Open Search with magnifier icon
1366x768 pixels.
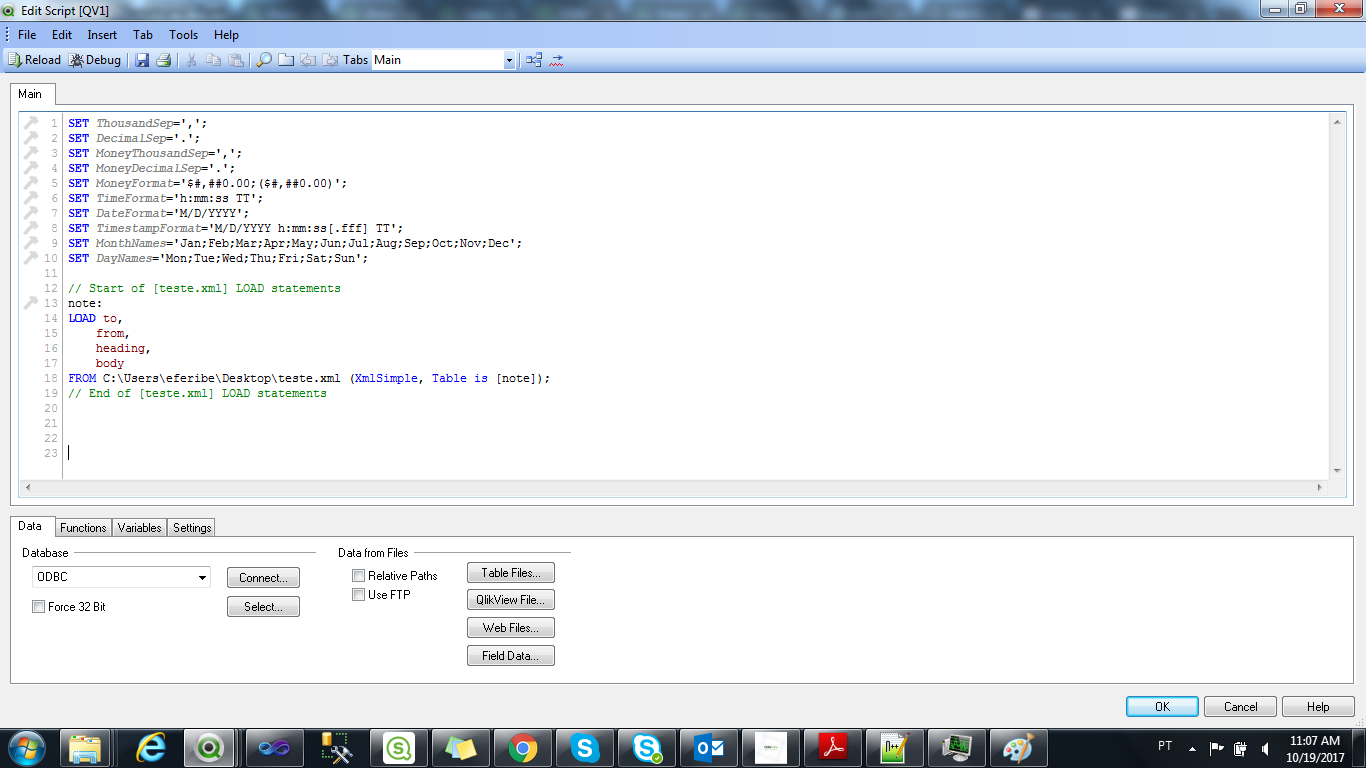click(264, 60)
